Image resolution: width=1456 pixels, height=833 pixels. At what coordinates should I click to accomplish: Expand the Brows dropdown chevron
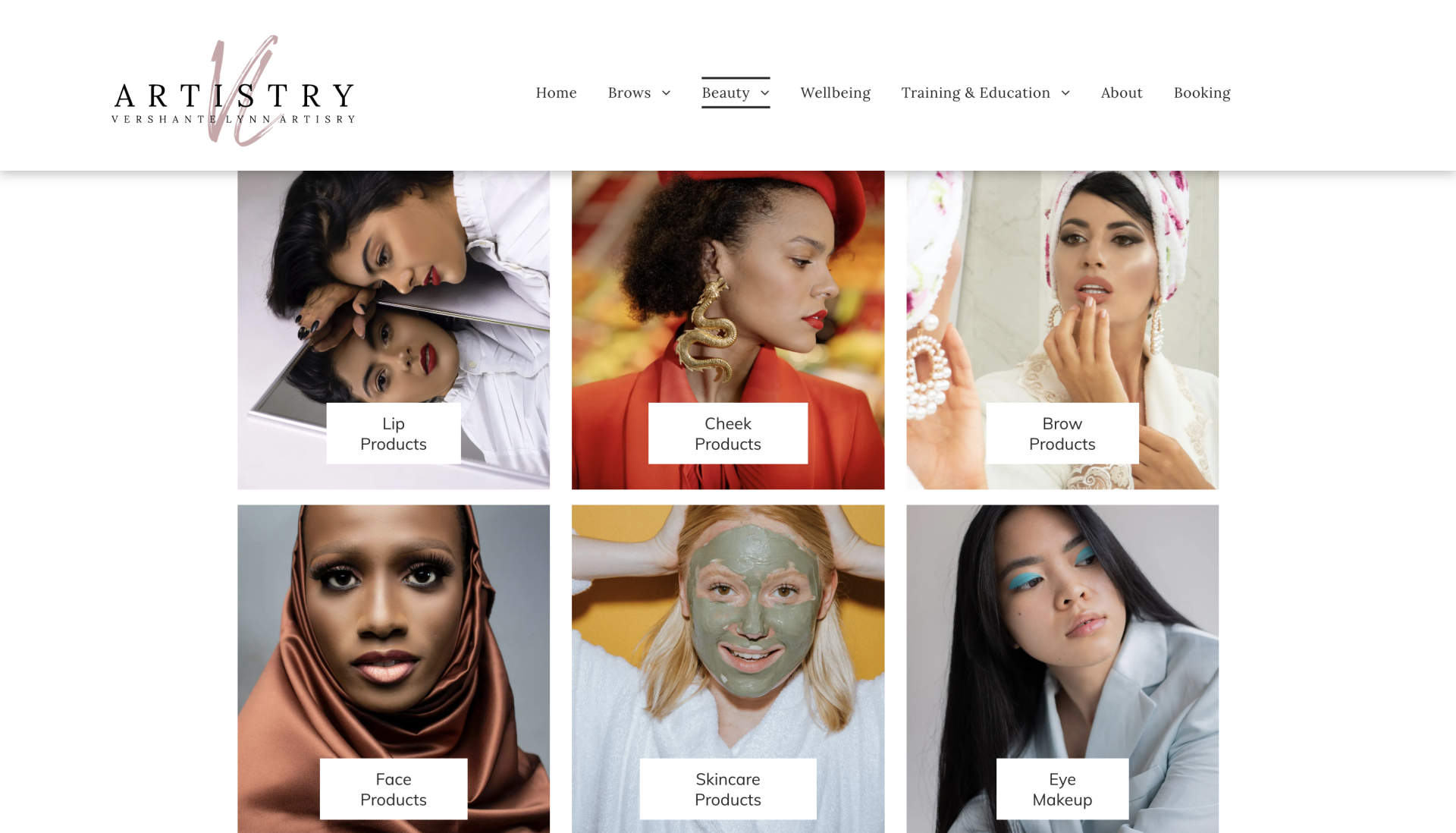667,93
